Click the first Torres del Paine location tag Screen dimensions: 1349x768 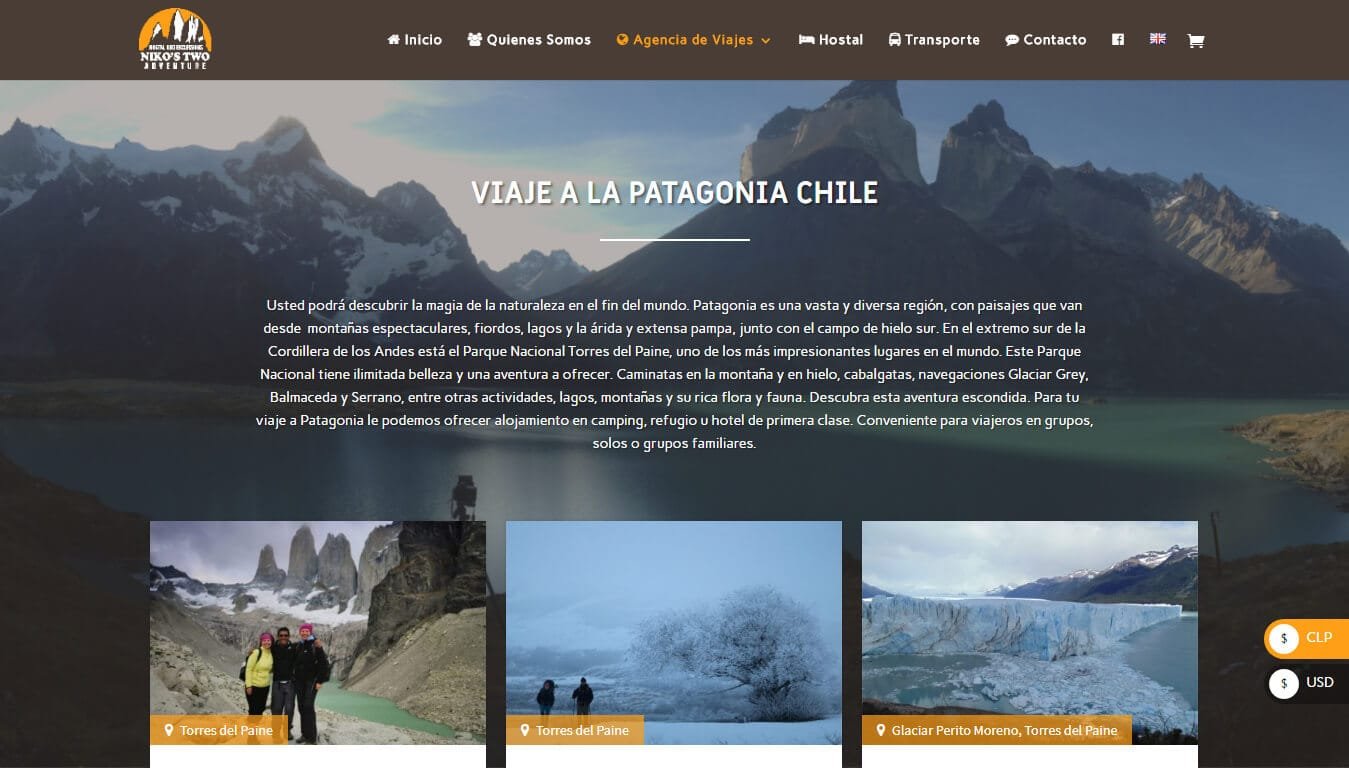pyautogui.click(x=219, y=730)
